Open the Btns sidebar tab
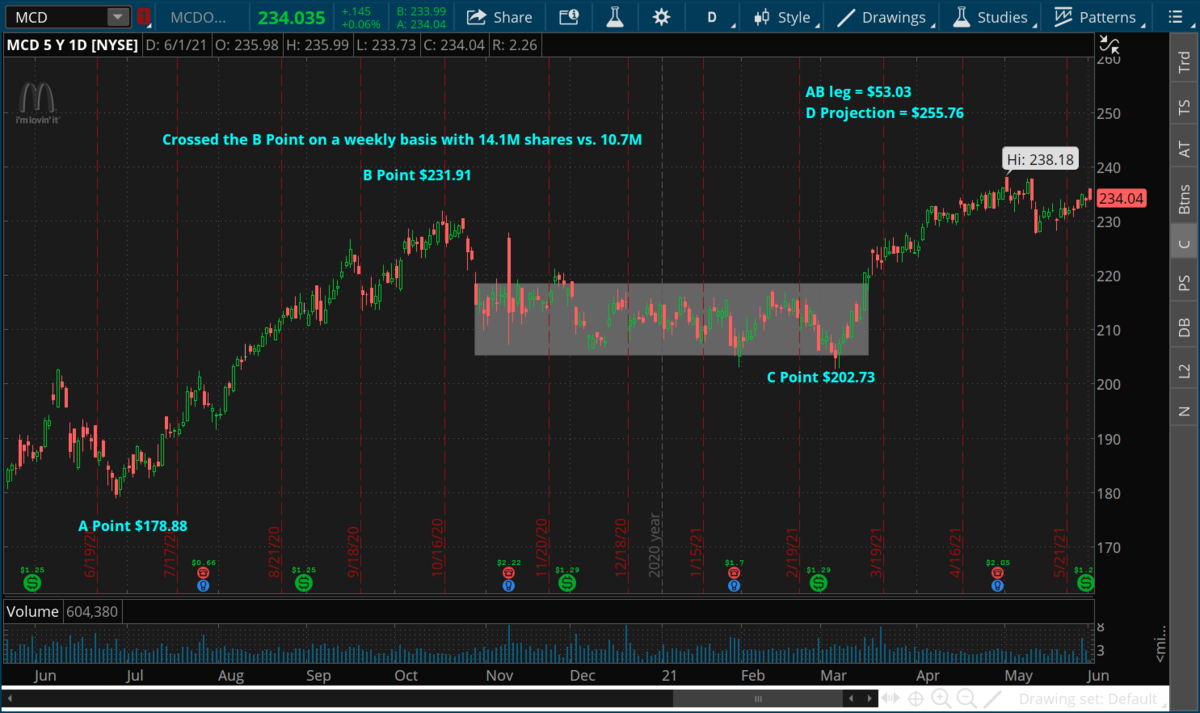This screenshot has height=713, width=1200. tap(1185, 199)
